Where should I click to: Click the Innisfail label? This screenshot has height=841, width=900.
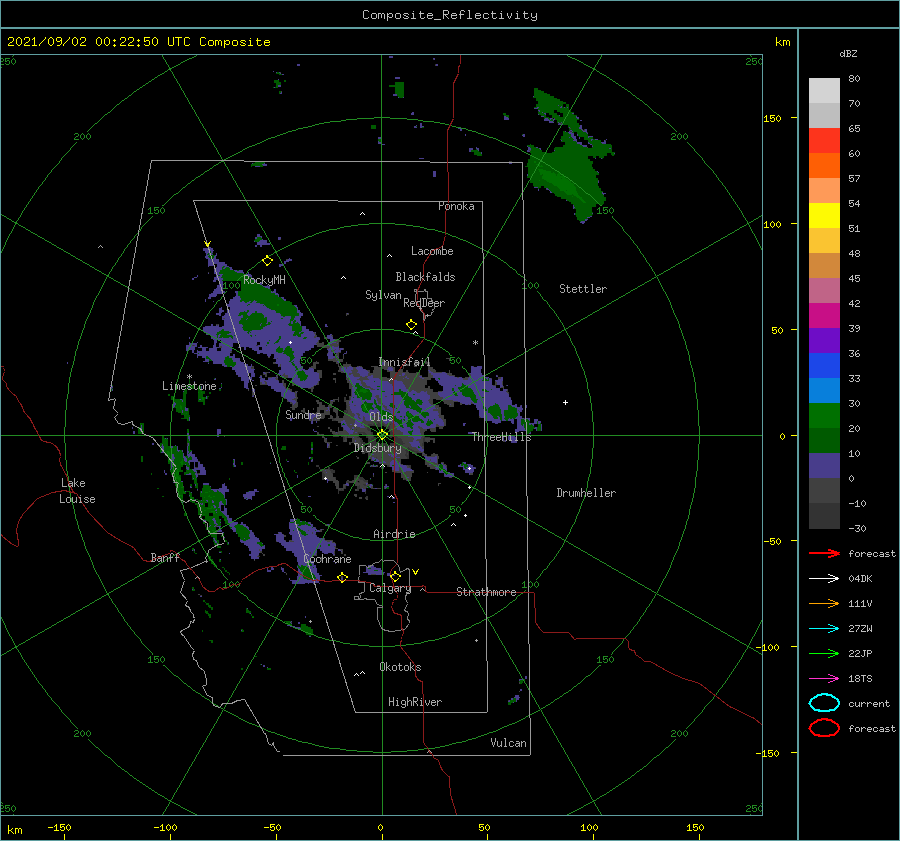point(404,362)
